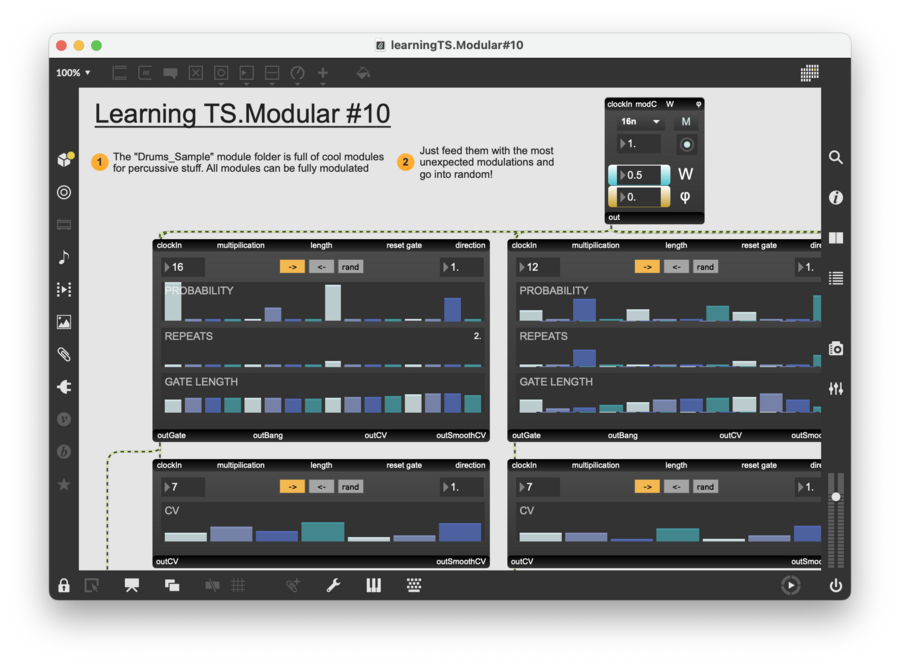
Task: Add a new object box from toolbar
Action: (x=119, y=73)
